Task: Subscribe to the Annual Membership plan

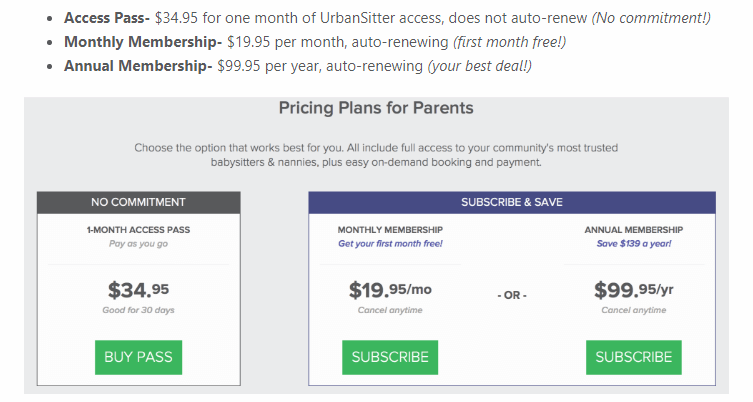Action: [633, 357]
